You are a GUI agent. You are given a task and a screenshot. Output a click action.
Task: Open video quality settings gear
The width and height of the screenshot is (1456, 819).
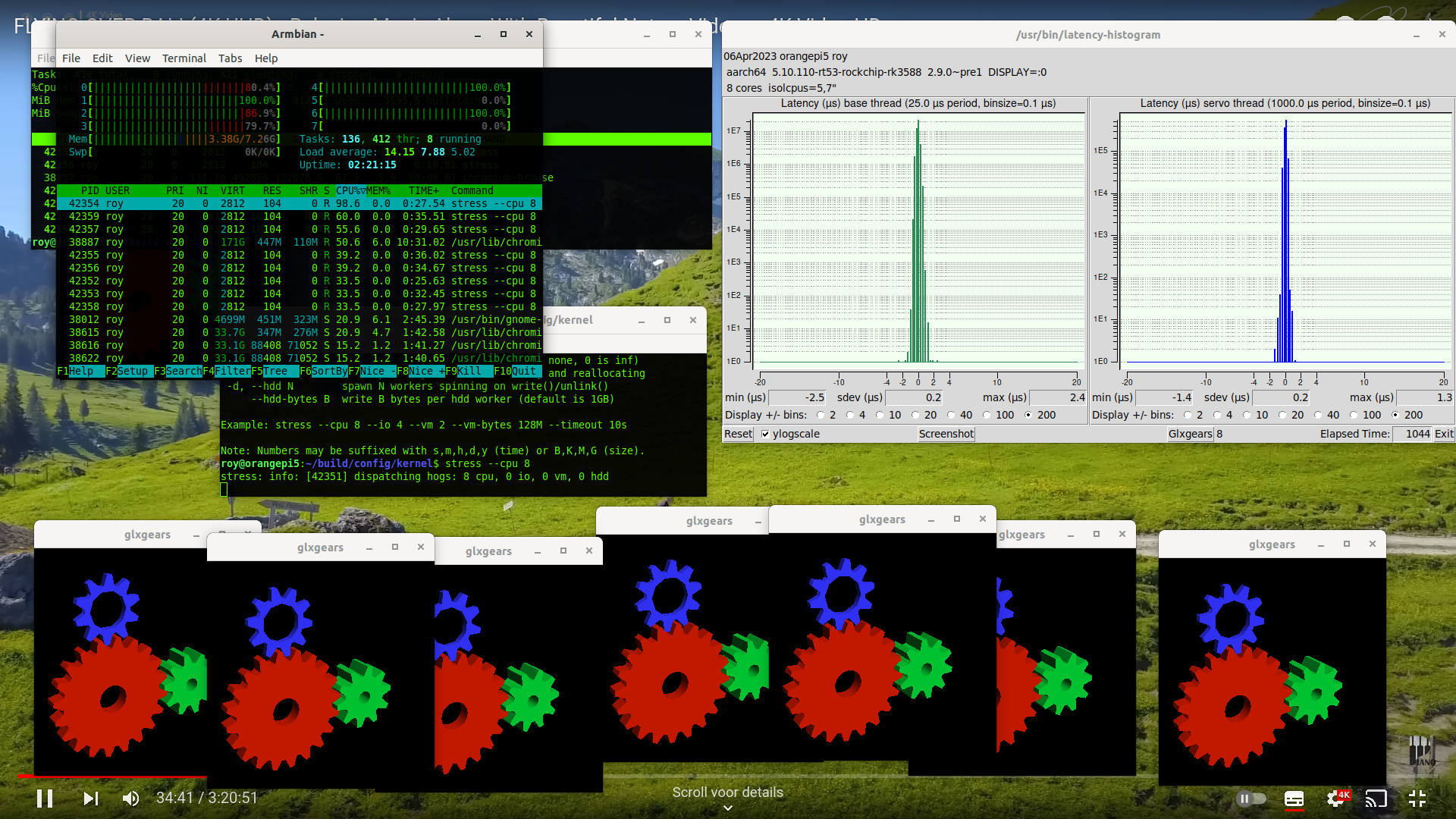tap(1337, 799)
